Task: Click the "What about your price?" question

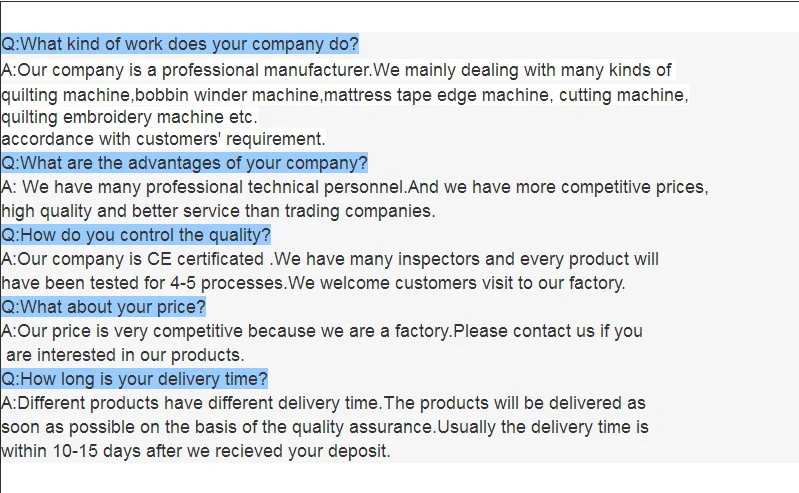Action: (x=104, y=307)
